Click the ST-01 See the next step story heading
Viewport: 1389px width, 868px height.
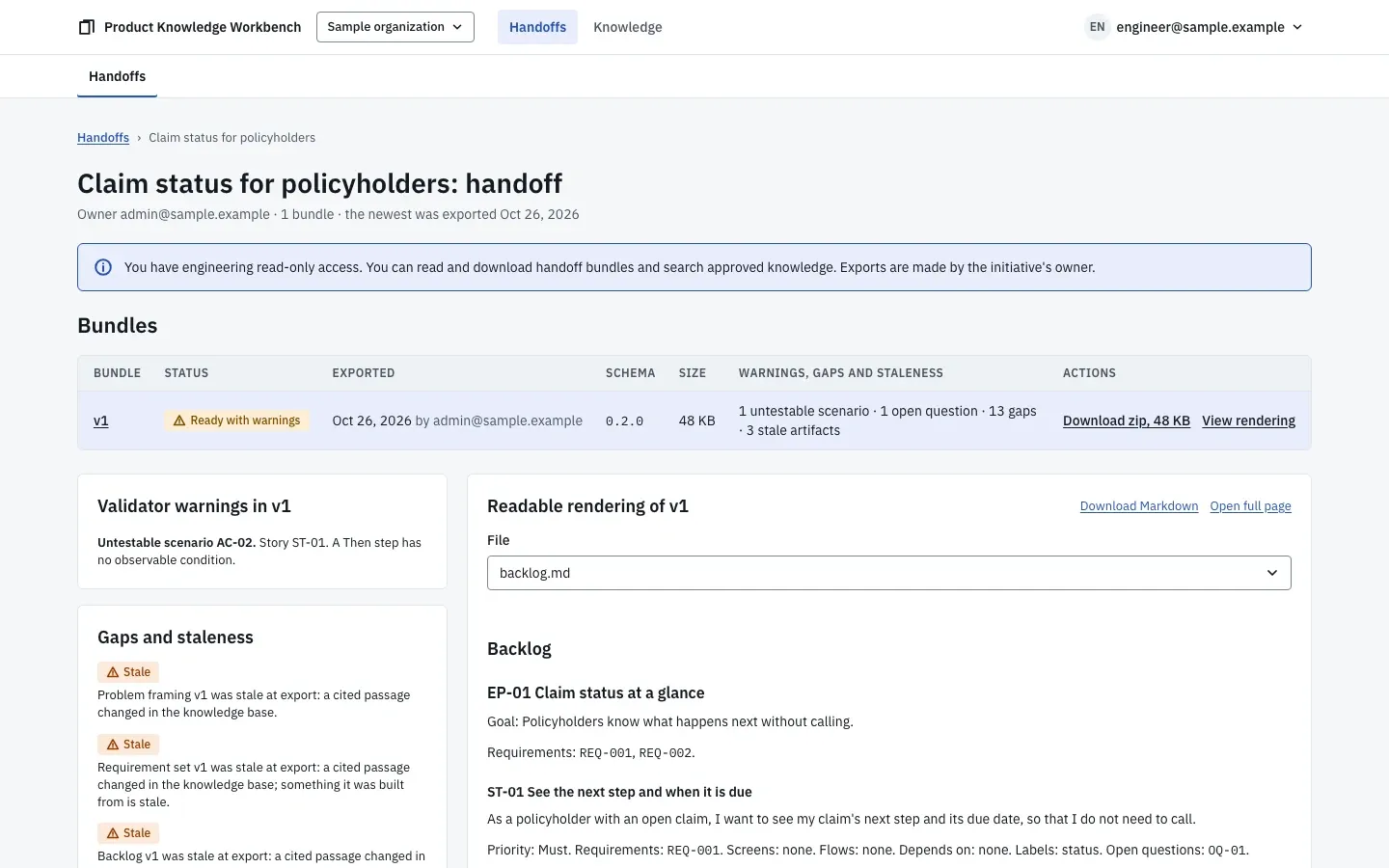[619, 792]
